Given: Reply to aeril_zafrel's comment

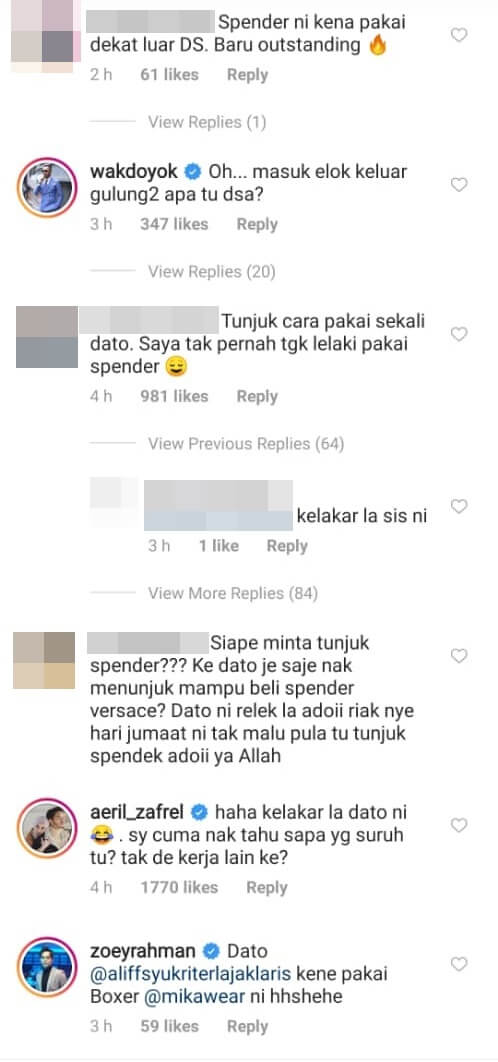Looking at the screenshot, I should click(266, 887).
